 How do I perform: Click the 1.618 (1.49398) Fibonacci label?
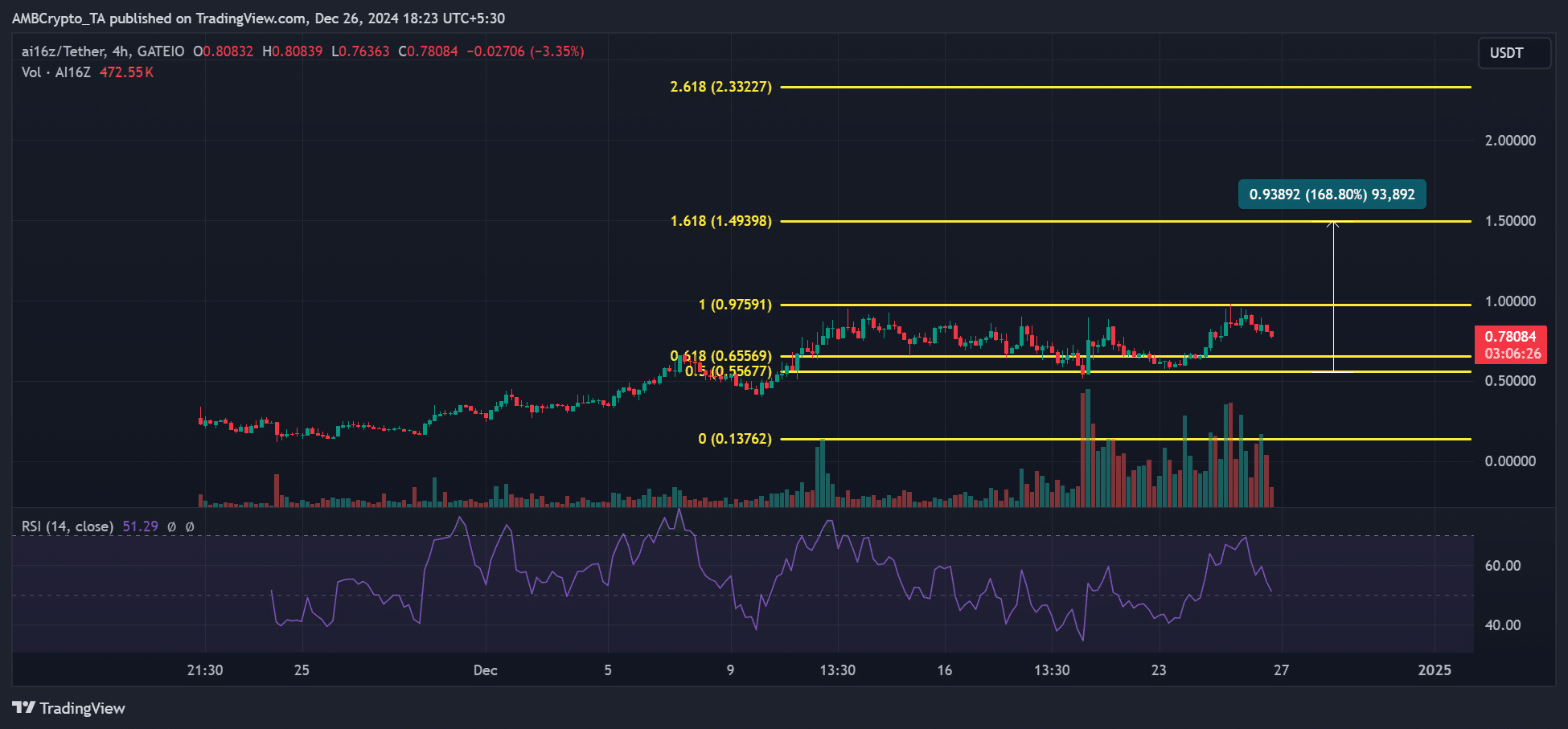click(x=720, y=221)
